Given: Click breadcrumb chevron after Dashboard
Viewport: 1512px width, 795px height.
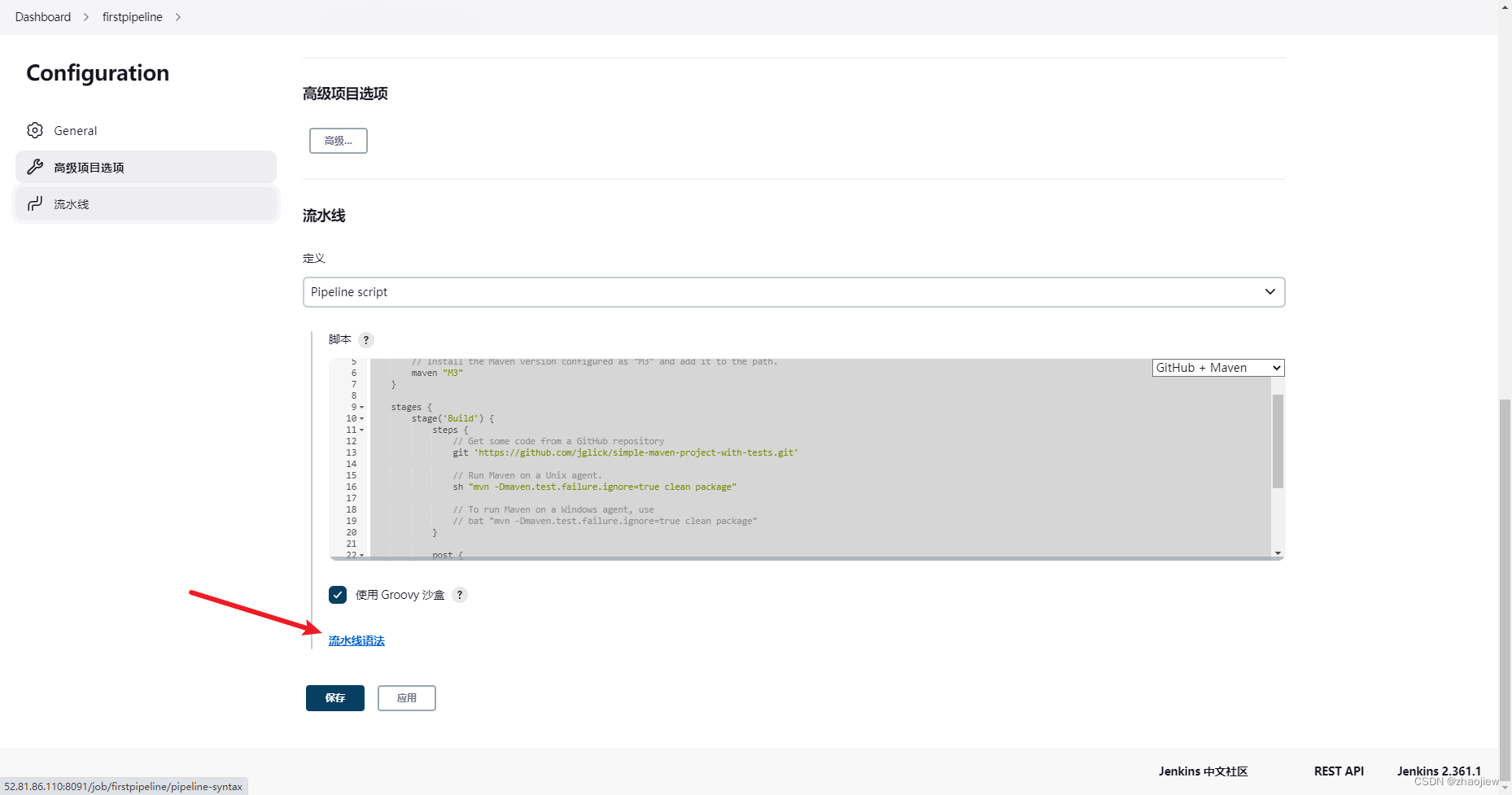Looking at the screenshot, I should (86, 17).
